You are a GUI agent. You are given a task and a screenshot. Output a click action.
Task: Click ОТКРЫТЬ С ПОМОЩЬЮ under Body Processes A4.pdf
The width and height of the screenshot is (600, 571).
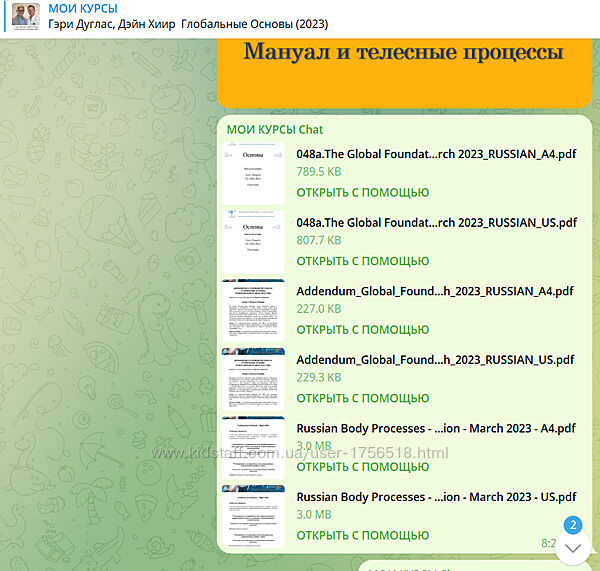[362, 466]
